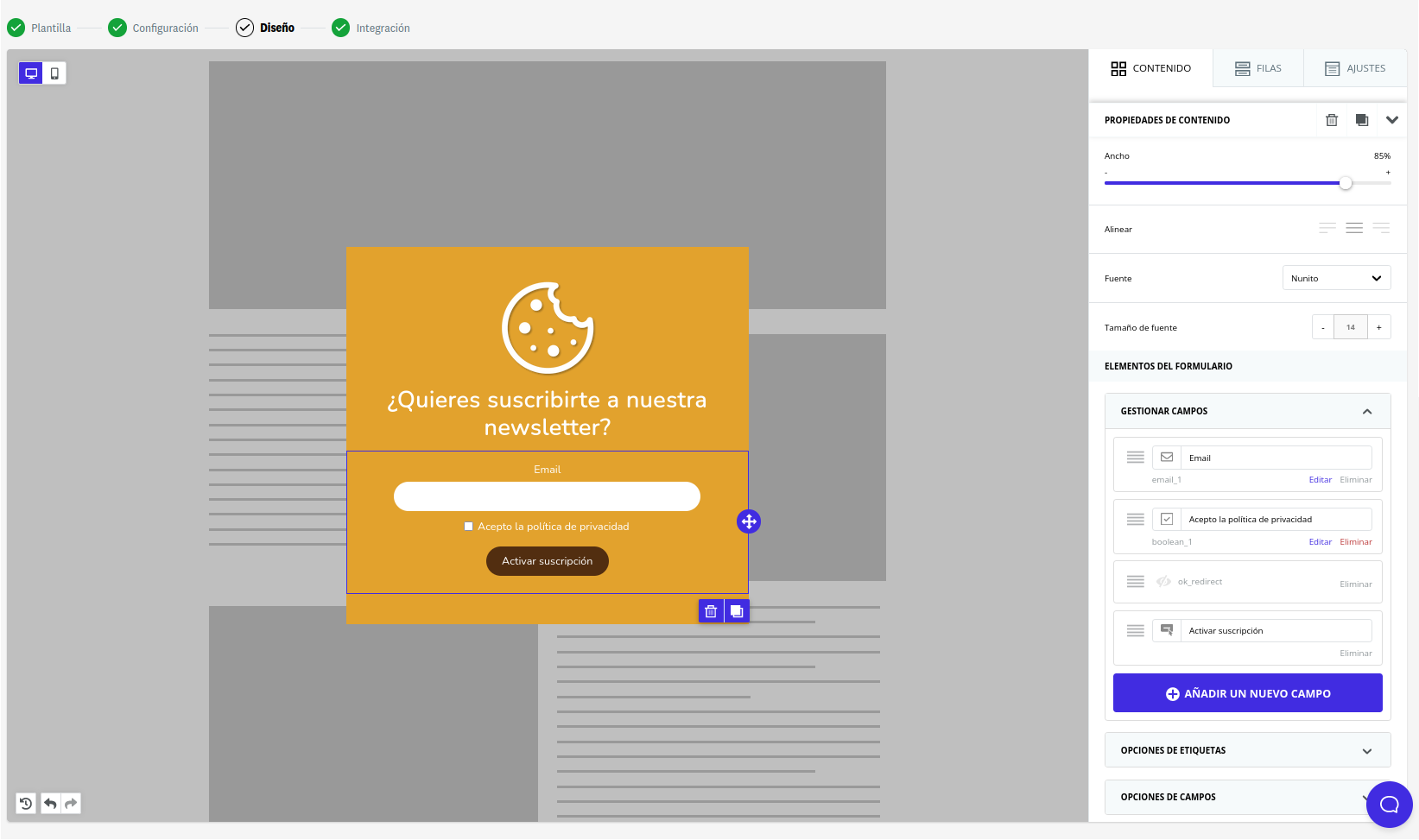Viewport: 1419px width, 840px height.
Task: Grab drag handle of privacy policy row
Action: click(1136, 519)
